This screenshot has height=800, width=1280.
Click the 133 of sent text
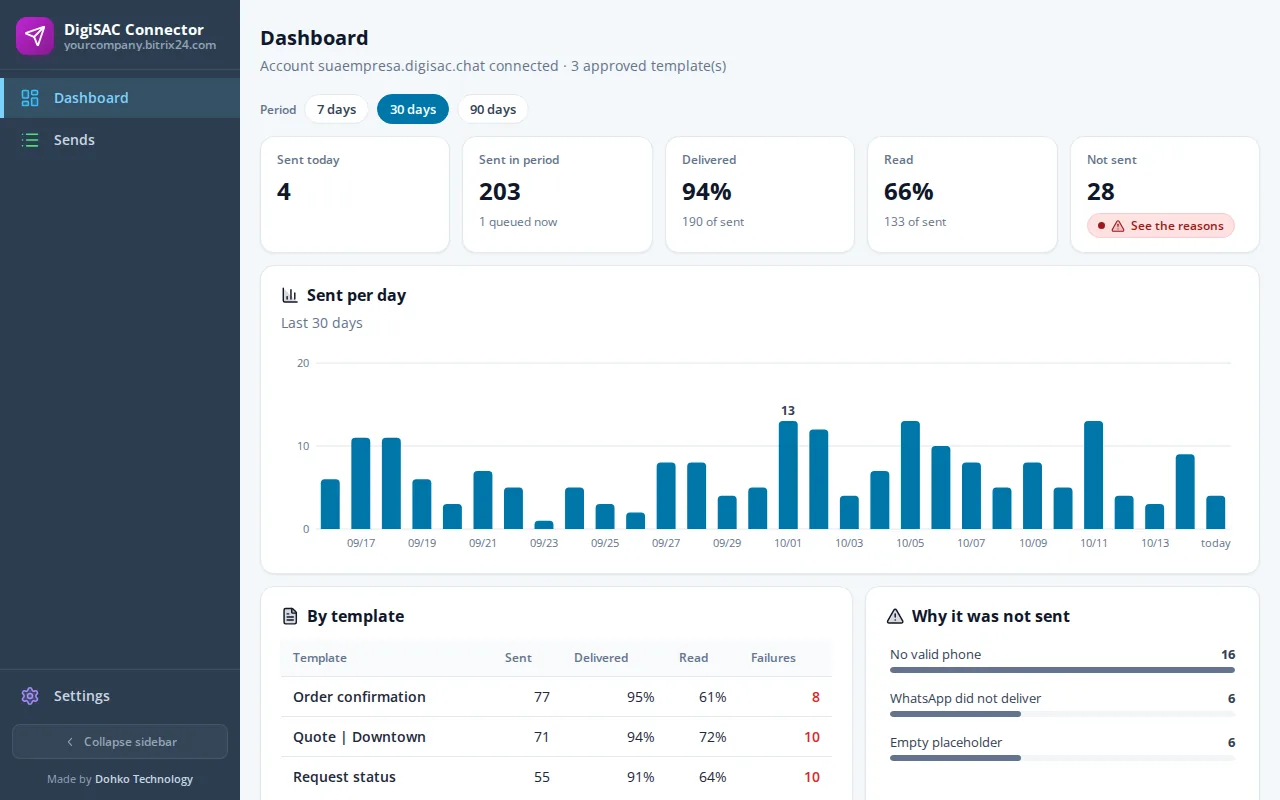point(915,222)
